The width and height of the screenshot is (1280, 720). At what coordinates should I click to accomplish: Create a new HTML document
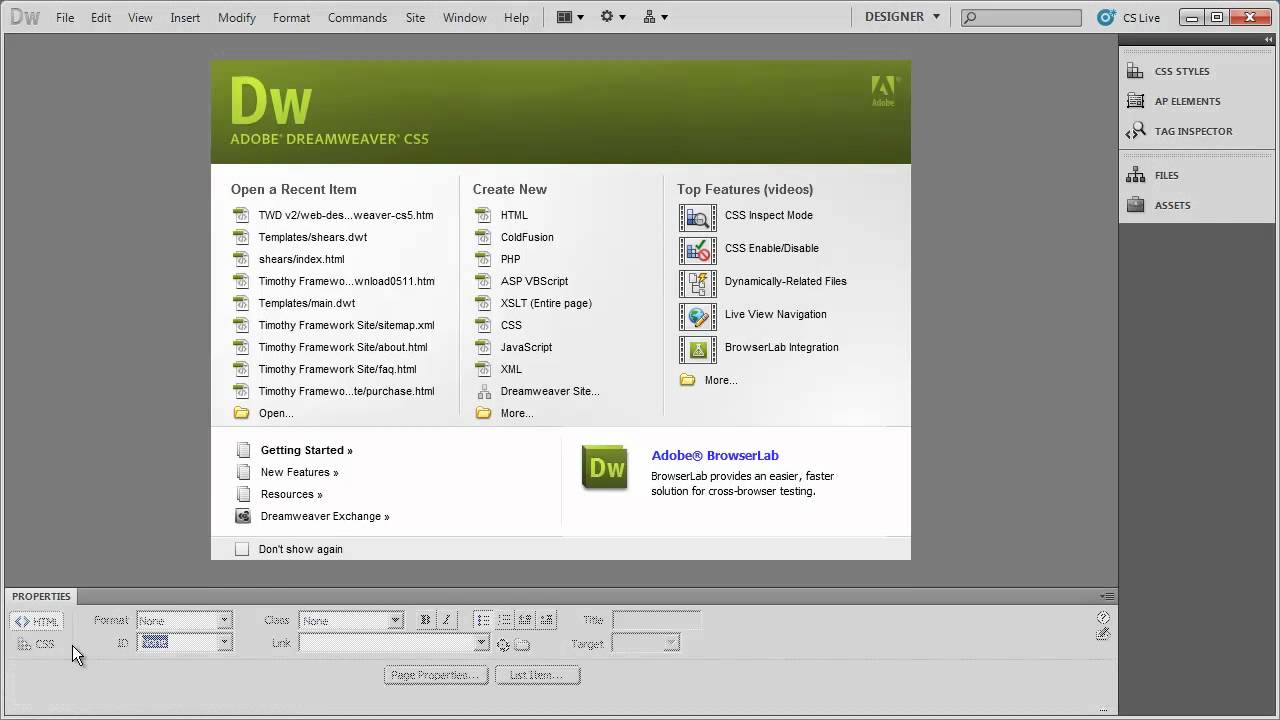pos(514,215)
